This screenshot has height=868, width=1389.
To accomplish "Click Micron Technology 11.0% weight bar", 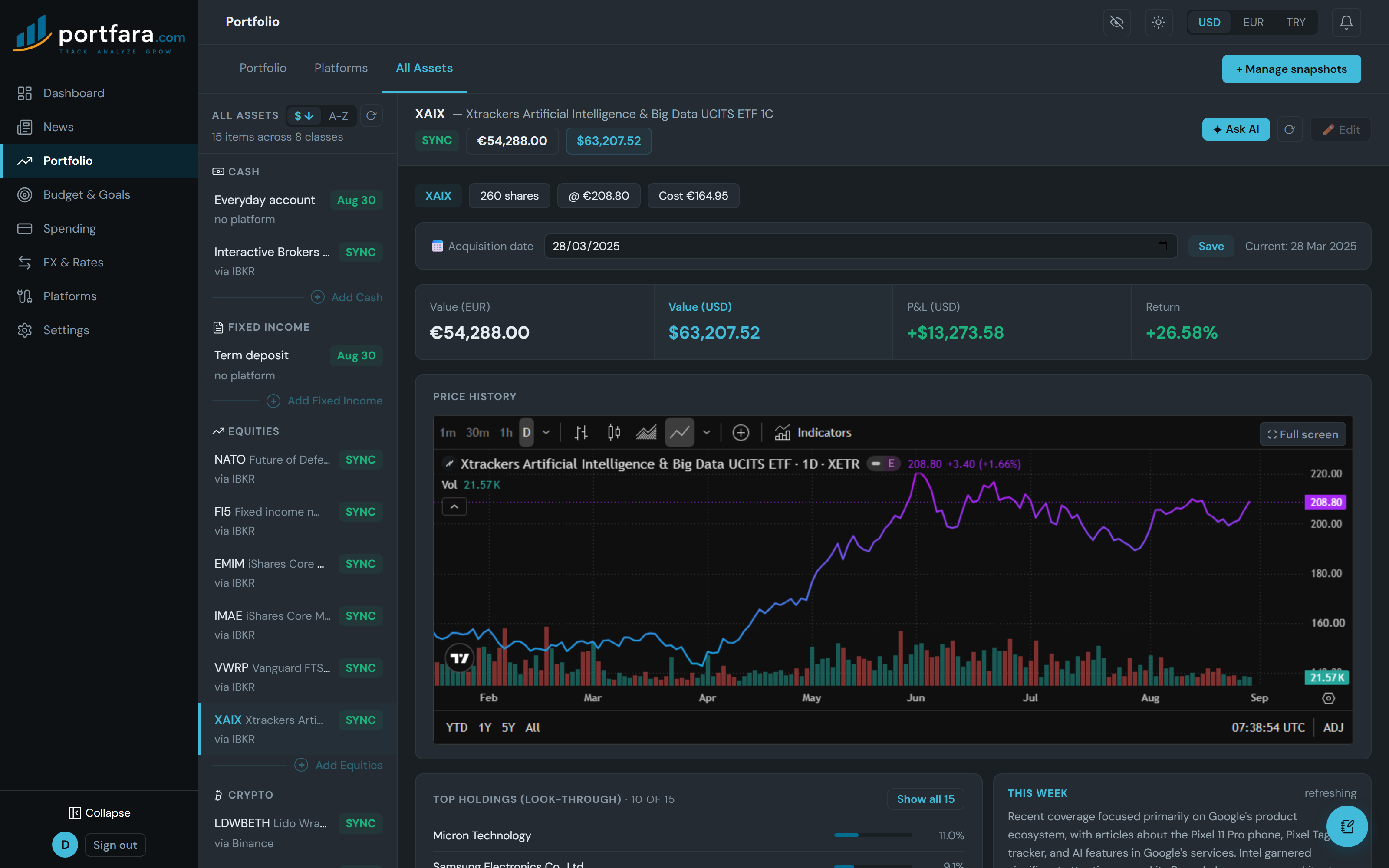I will [872, 835].
